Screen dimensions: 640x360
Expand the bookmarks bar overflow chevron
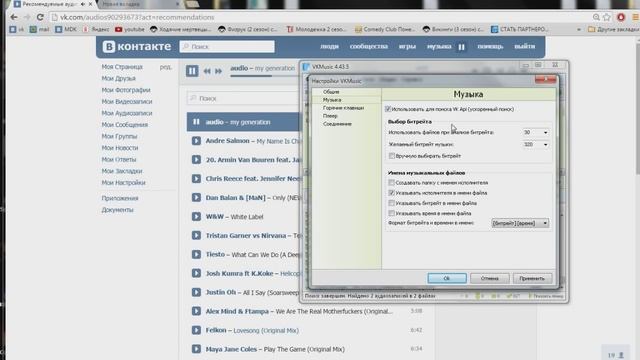(579, 29)
